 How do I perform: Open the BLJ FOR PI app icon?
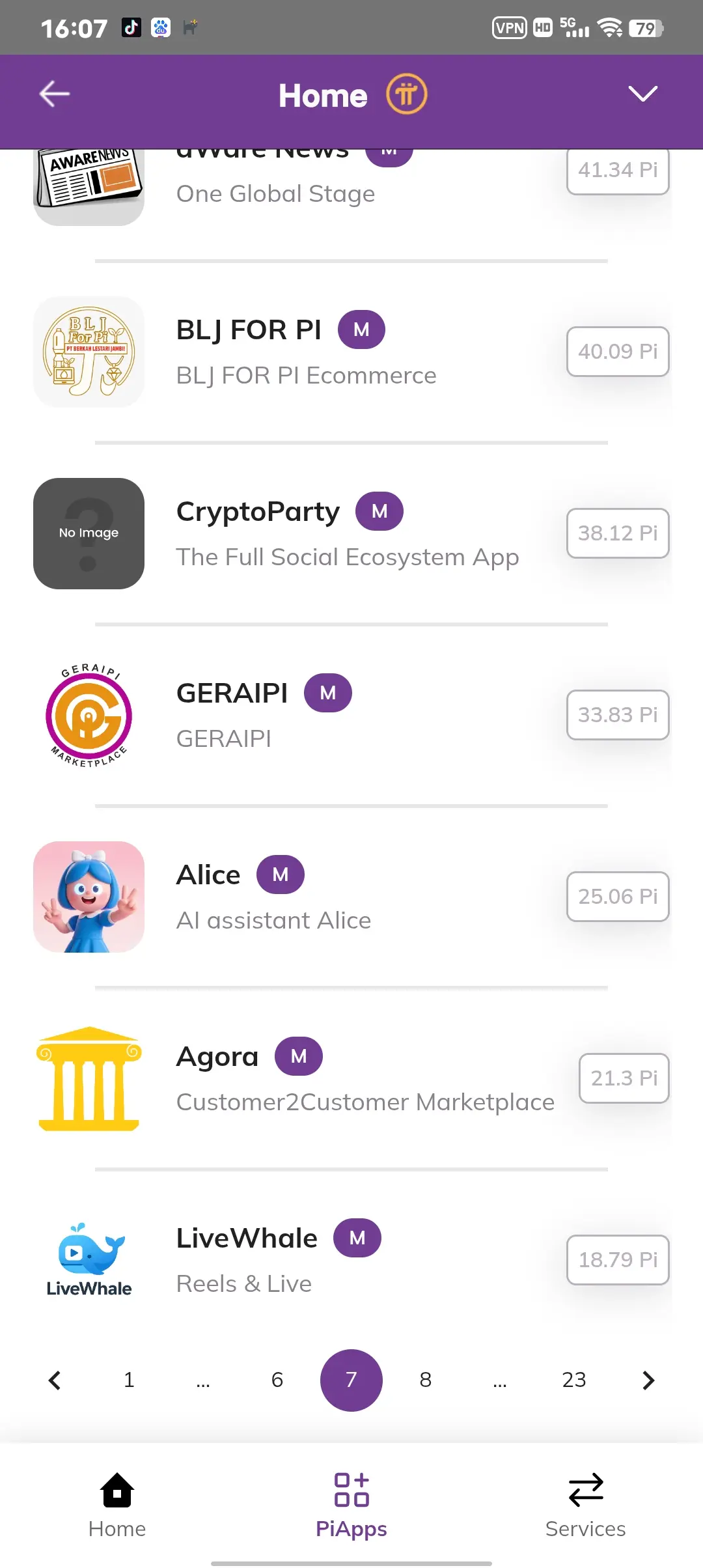89,352
